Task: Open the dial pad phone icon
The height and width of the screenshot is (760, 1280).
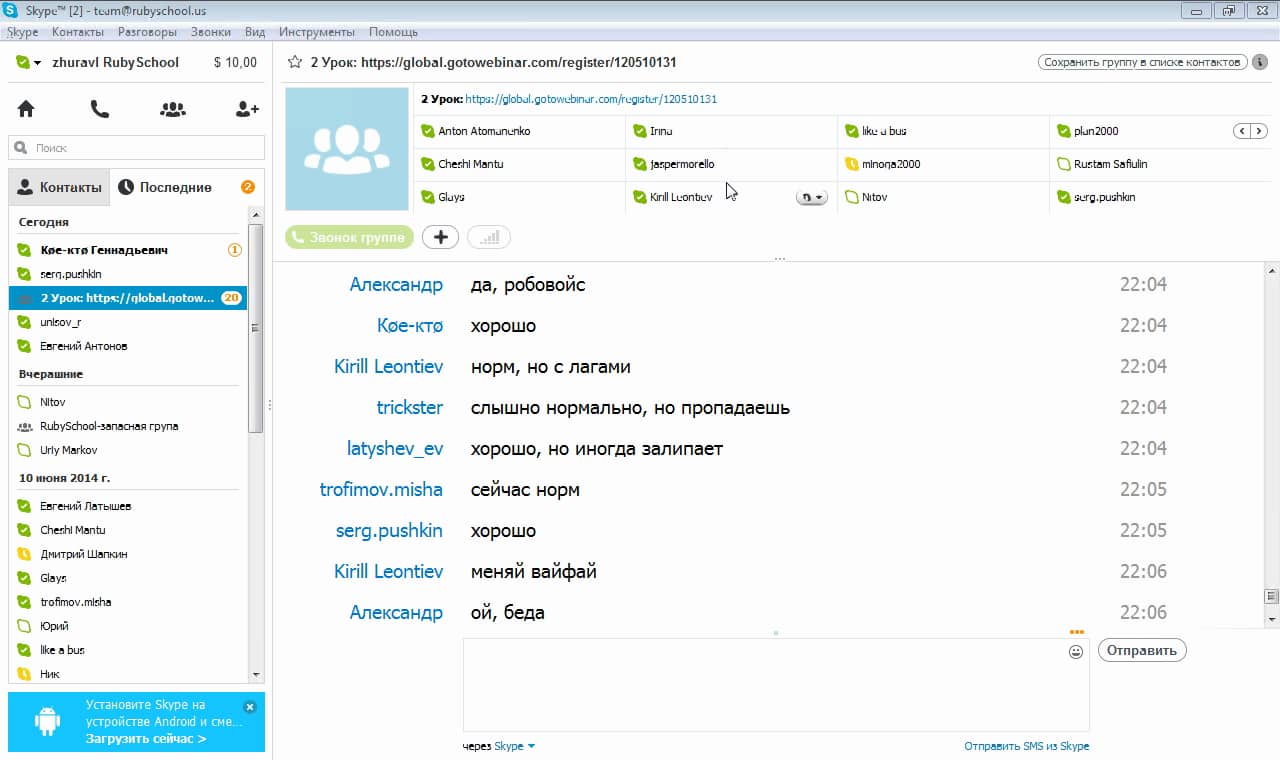Action: coord(99,109)
